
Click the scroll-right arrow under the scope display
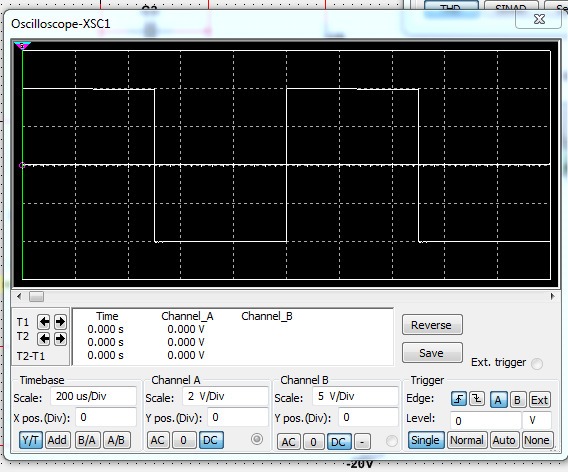(552, 296)
